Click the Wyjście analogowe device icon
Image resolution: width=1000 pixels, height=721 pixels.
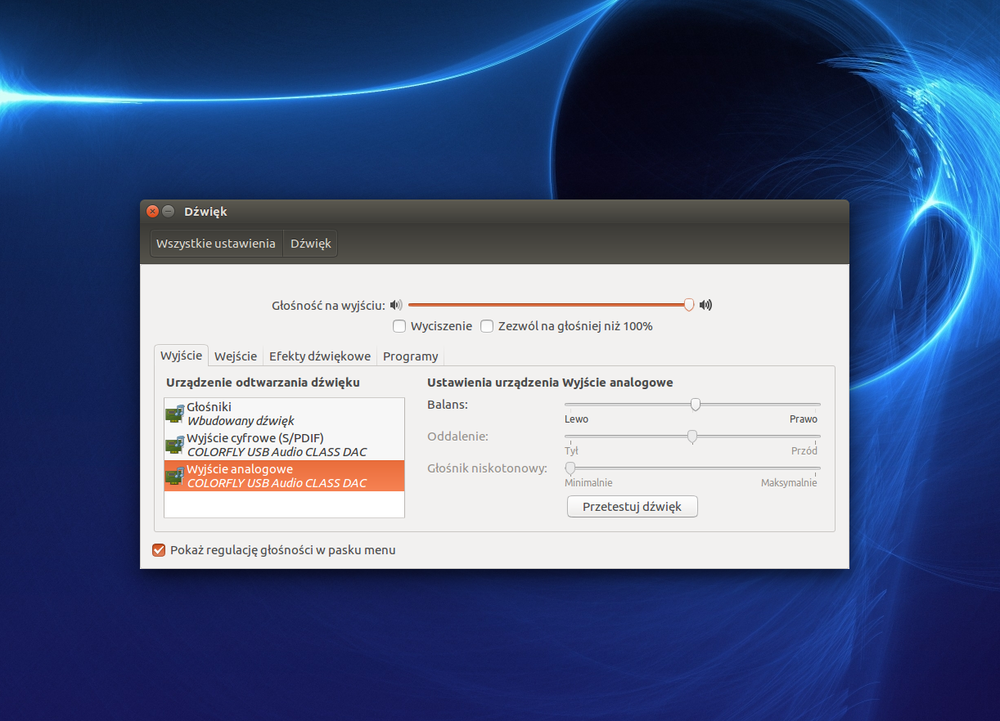(174, 476)
